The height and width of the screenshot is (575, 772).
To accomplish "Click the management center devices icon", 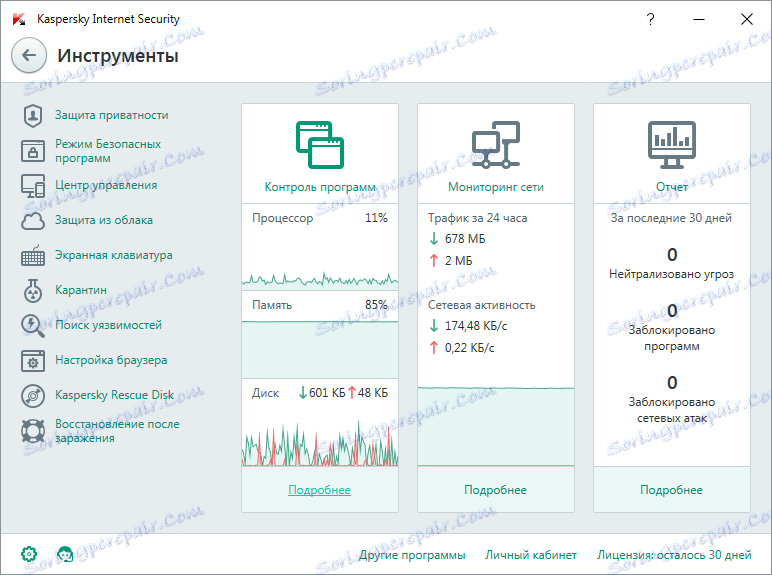I will click(x=33, y=186).
